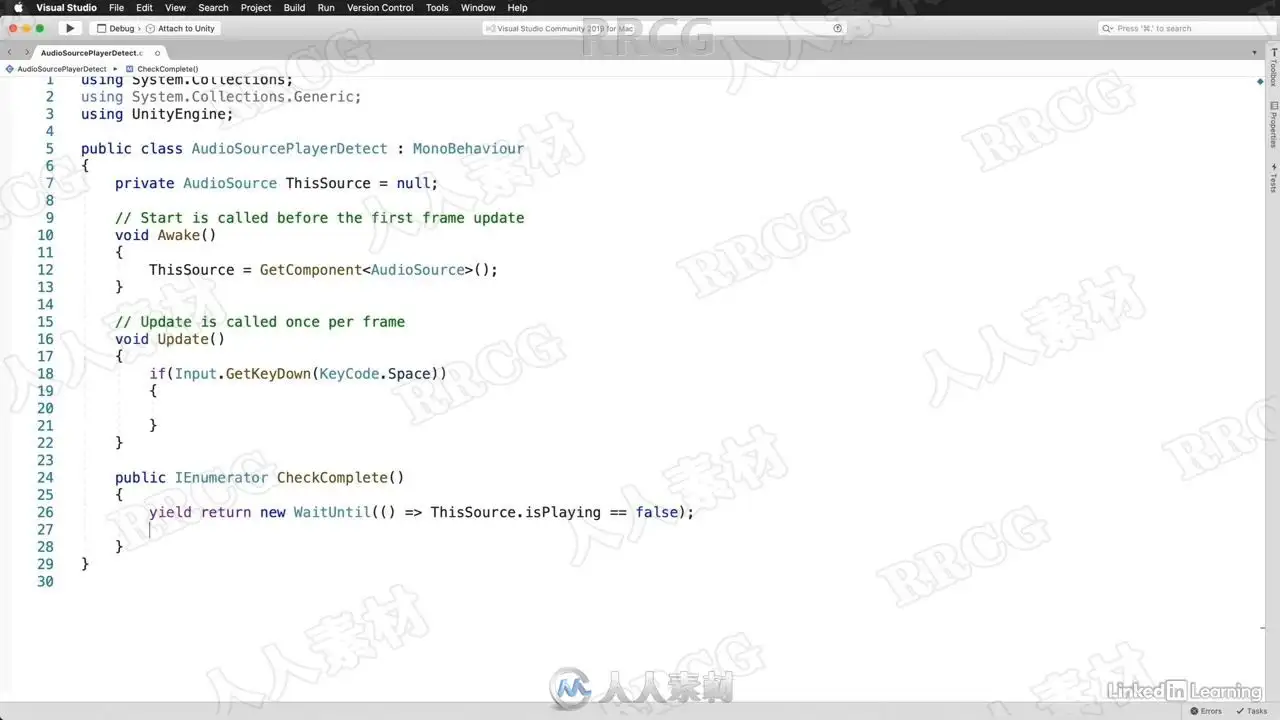Open the Visual Studio application menu
Screen dimensions: 1280x720
point(66,8)
